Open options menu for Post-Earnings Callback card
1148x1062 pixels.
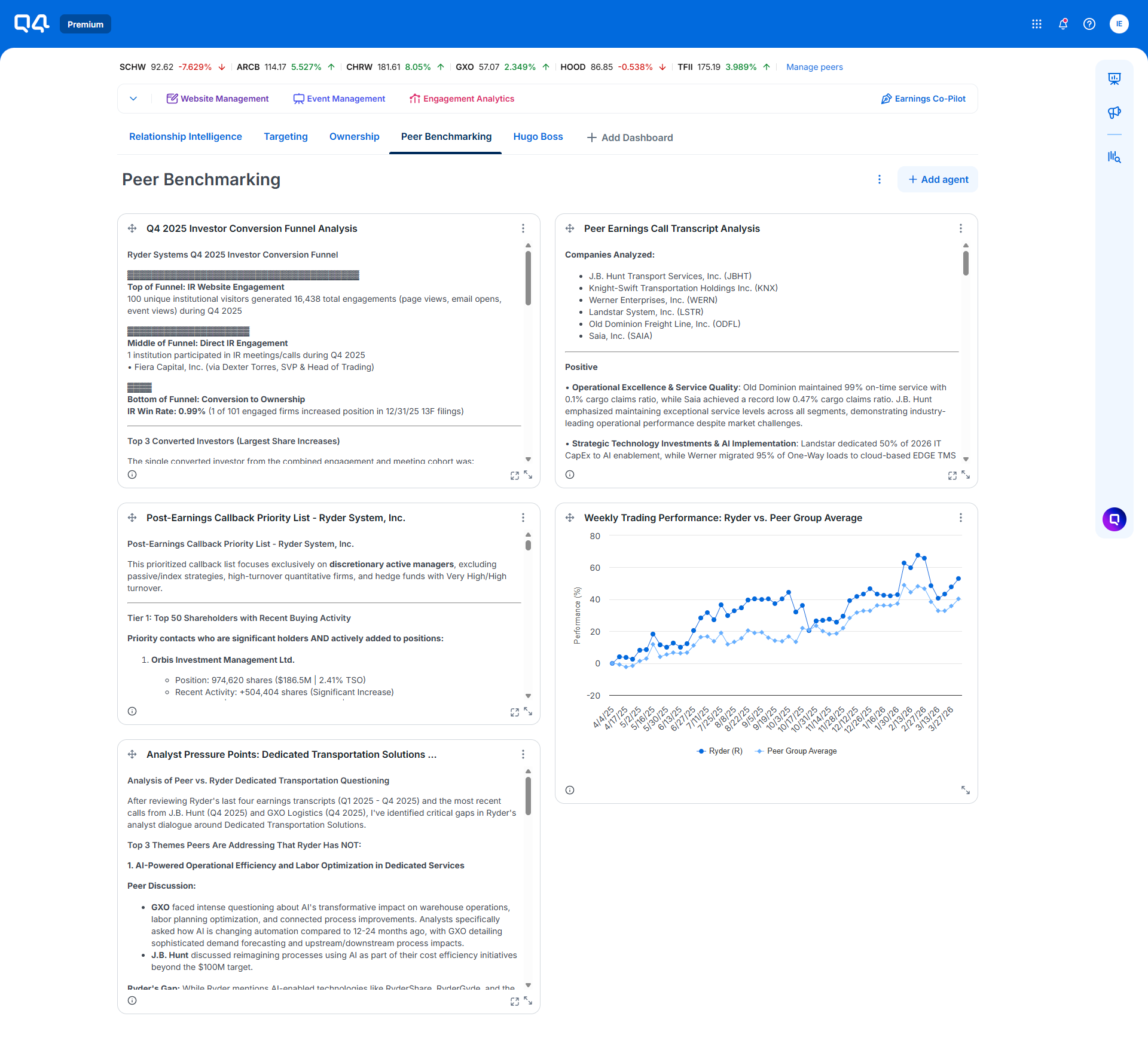click(523, 518)
